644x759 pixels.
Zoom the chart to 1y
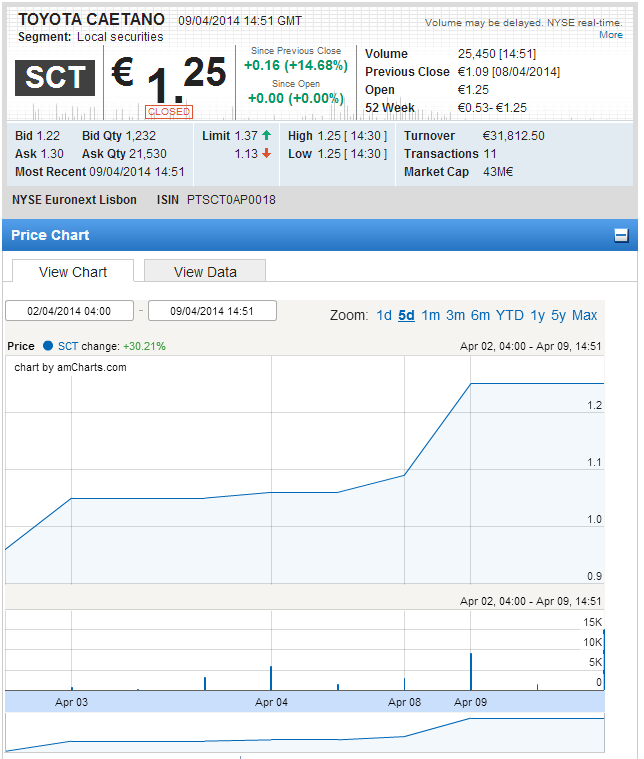coord(537,315)
